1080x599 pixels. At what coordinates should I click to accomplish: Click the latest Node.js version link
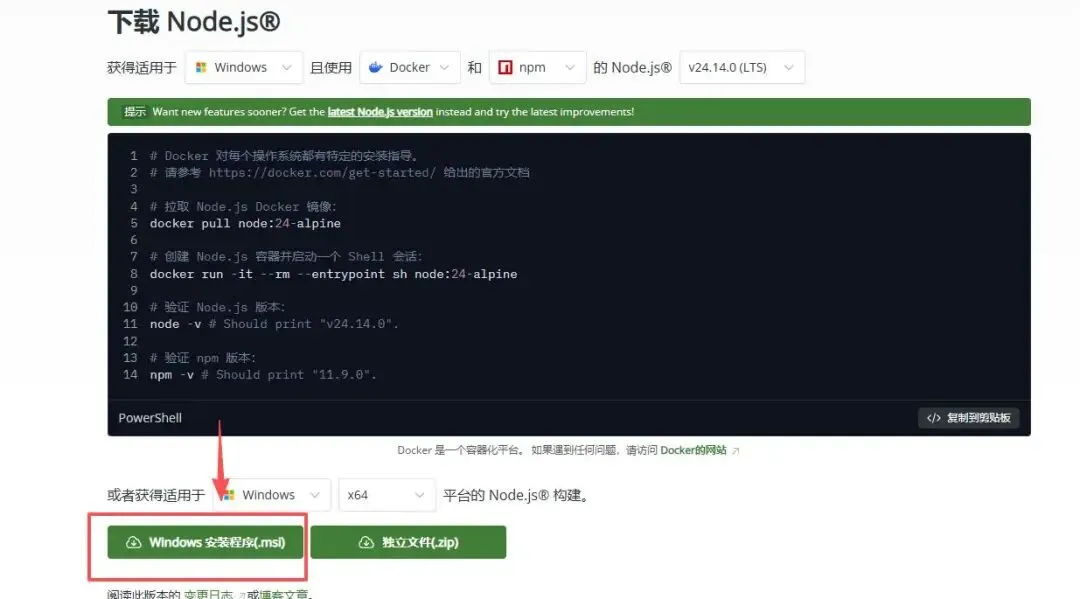[x=380, y=112]
